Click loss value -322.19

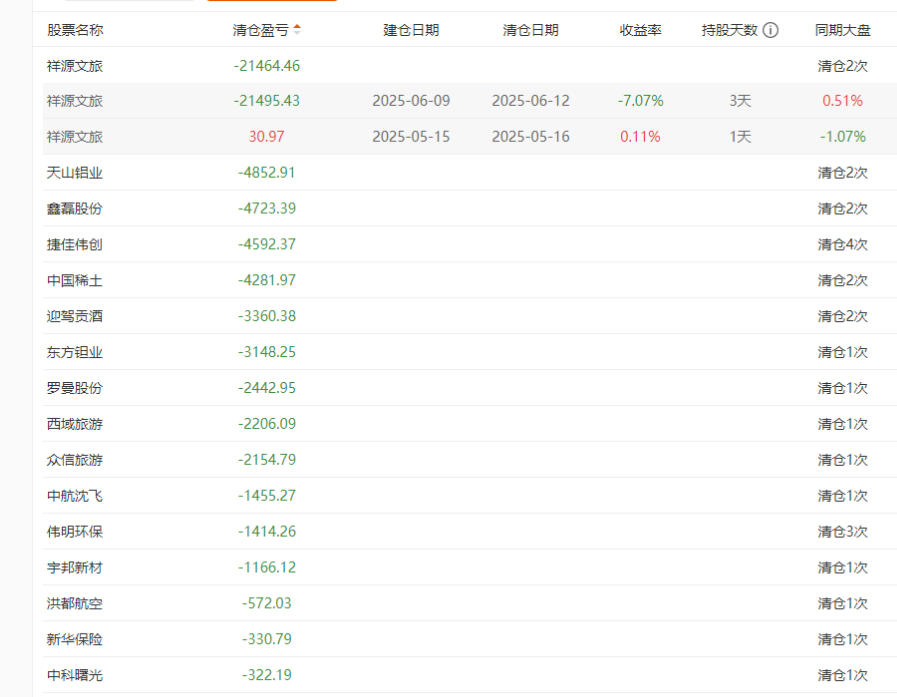click(x=267, y=675)
